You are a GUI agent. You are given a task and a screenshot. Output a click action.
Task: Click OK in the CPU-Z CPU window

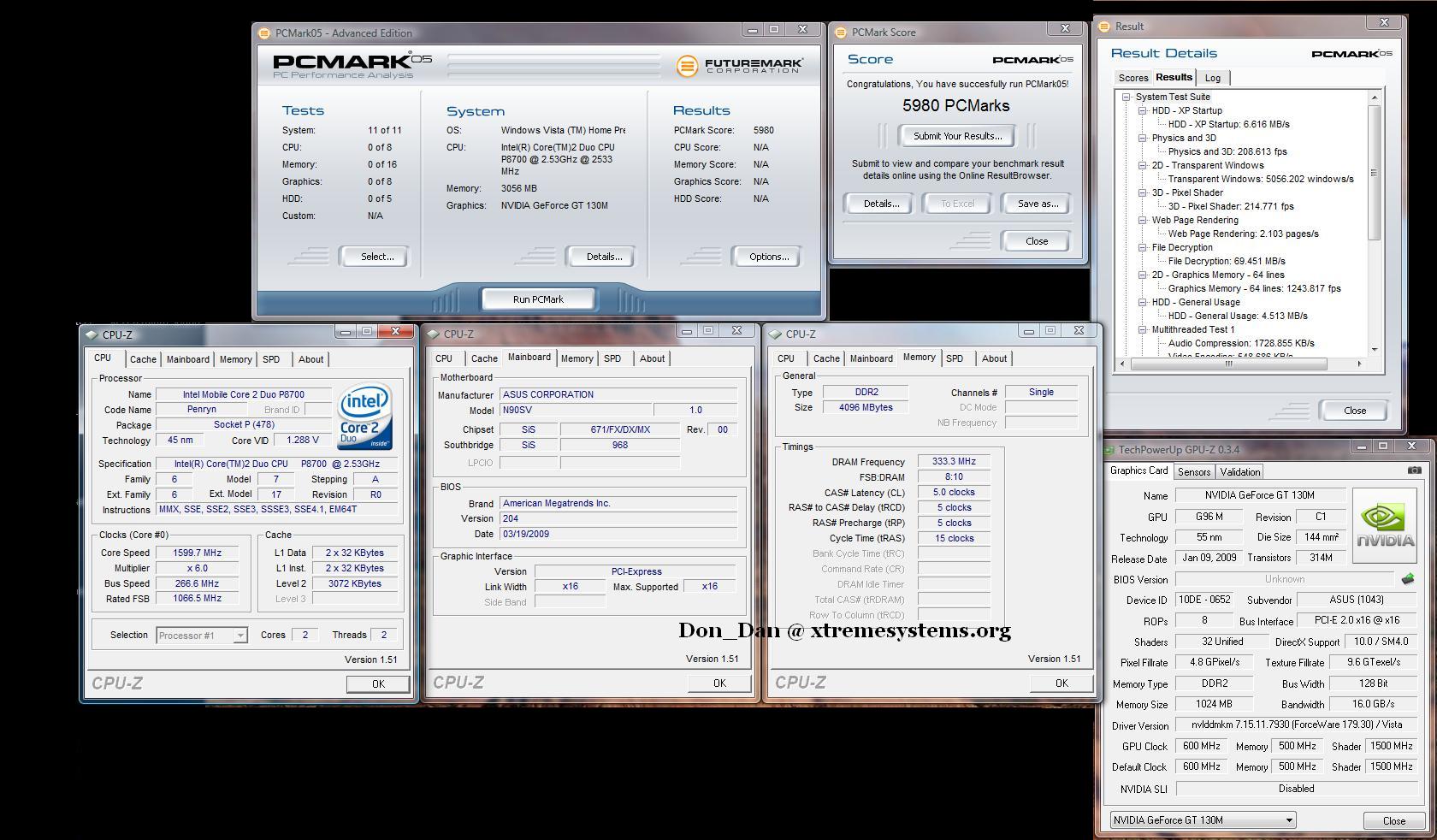coord(378,684)
